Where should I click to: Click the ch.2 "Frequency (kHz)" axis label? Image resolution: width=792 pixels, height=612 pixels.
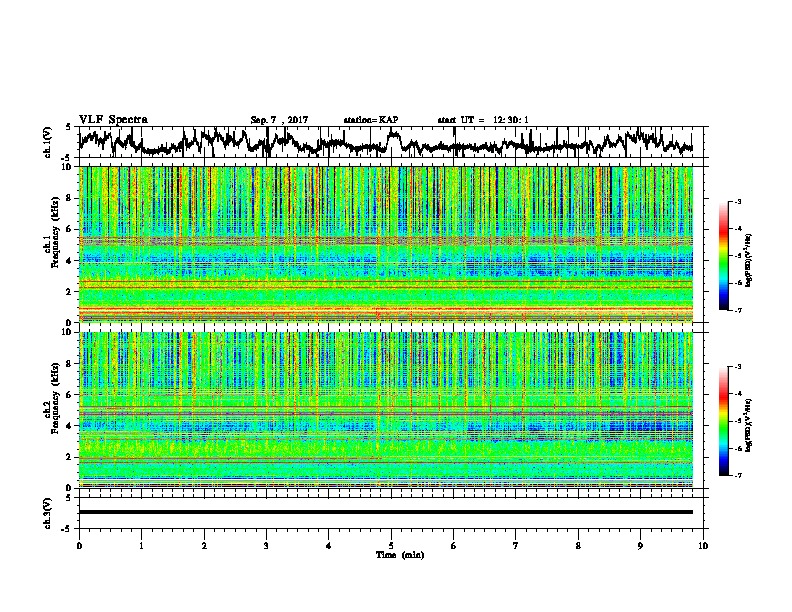pyautogui.click(x=56, y=398)
